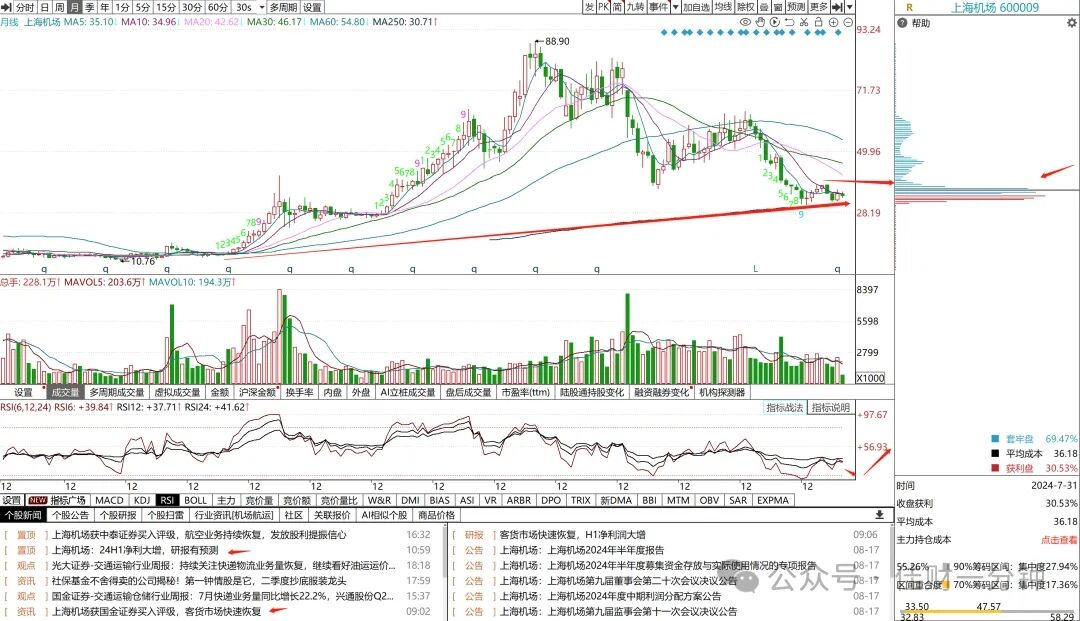Click the 发 toolbar button
Screen dimensions: 1080x621
click(x=589, y=7)
